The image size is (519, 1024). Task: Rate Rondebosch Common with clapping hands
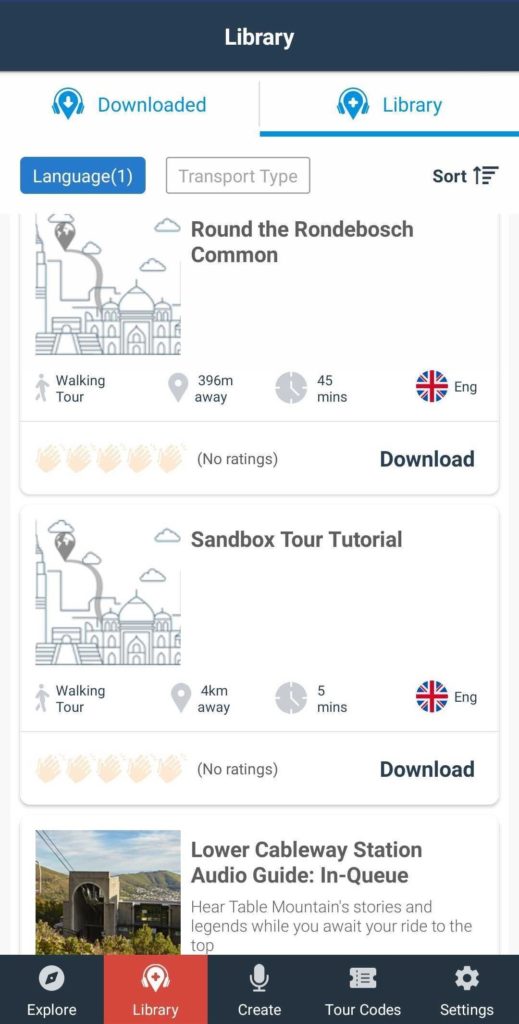[x=110, y=458]
